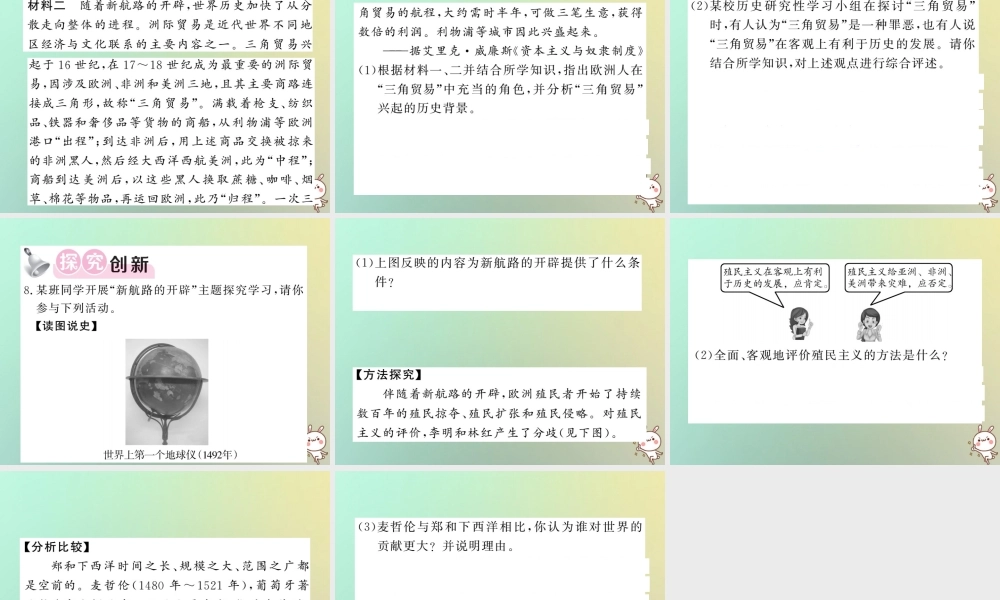Select the globe photo from 1492
Viewport: 1000px width, 600px height.
166,391
